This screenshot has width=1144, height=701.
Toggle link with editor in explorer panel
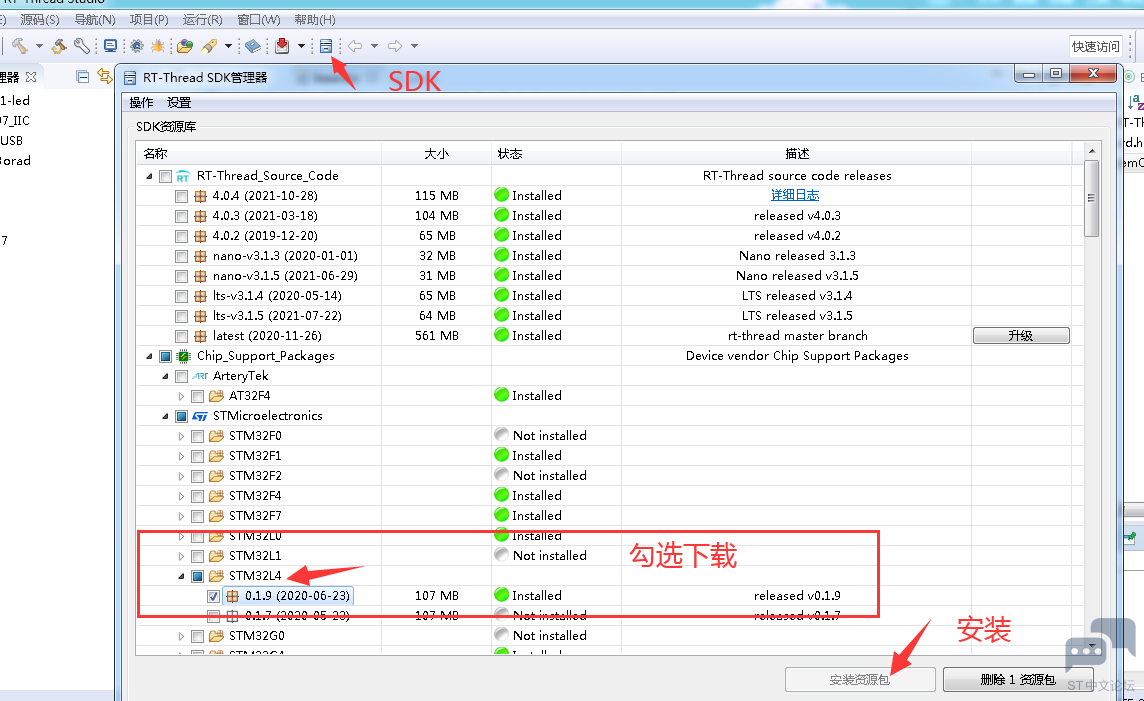105,76
